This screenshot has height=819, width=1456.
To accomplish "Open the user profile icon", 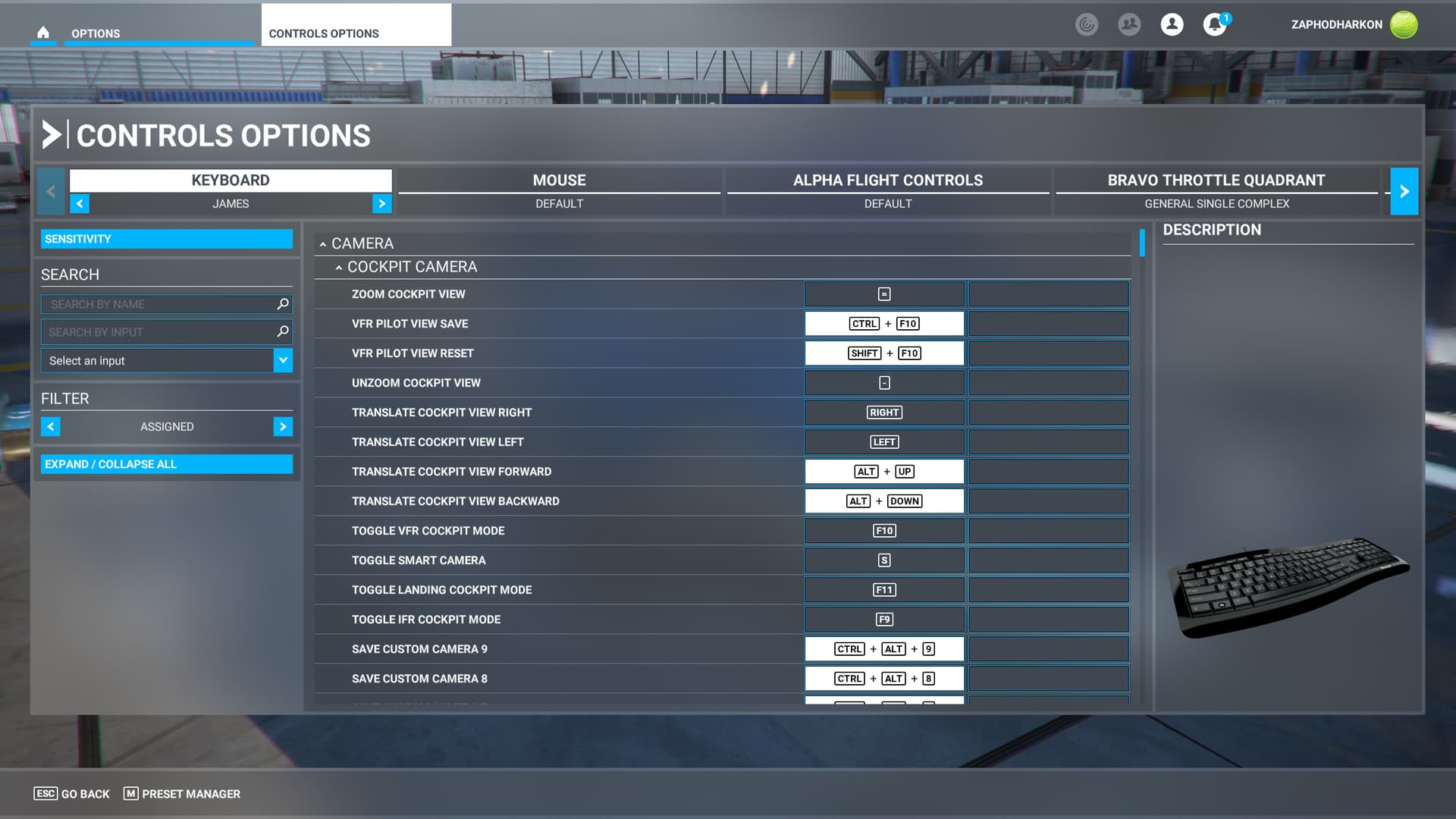I will (1172, 24).
